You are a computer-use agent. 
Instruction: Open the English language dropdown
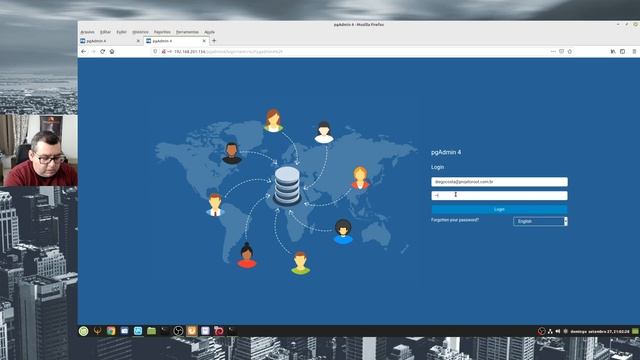point(540,221)
